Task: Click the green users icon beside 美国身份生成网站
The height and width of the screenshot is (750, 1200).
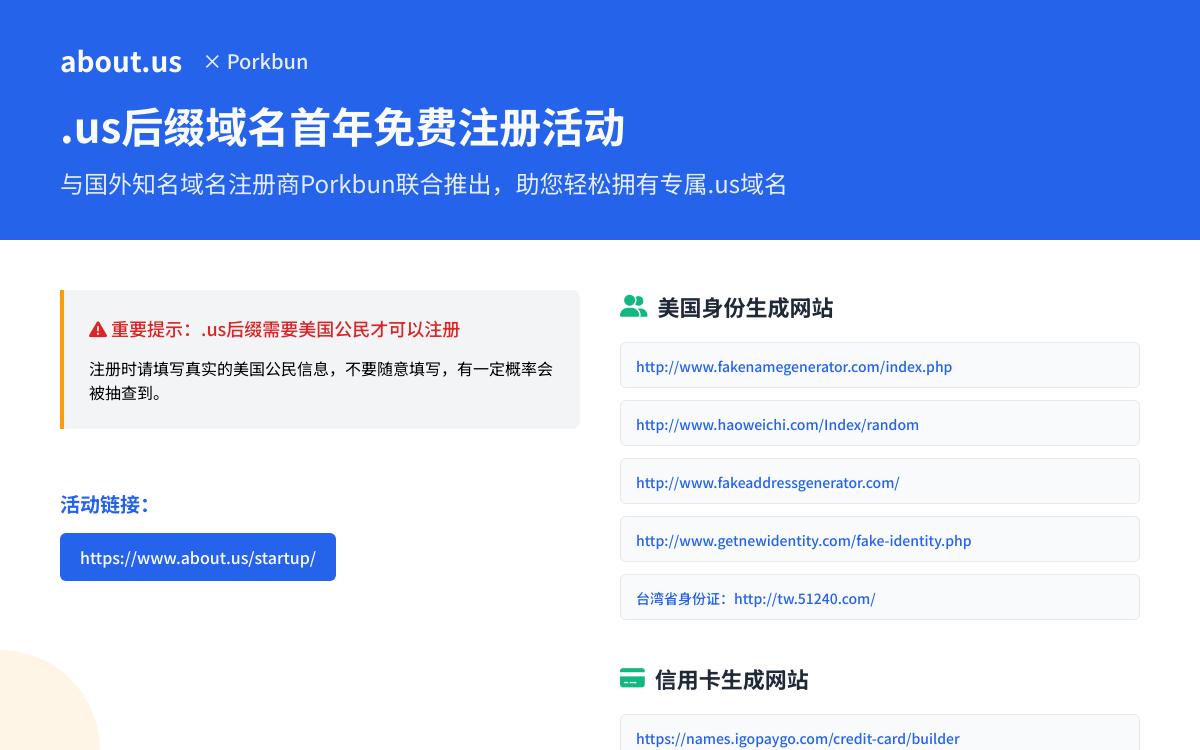Action: tap(633, 307)
